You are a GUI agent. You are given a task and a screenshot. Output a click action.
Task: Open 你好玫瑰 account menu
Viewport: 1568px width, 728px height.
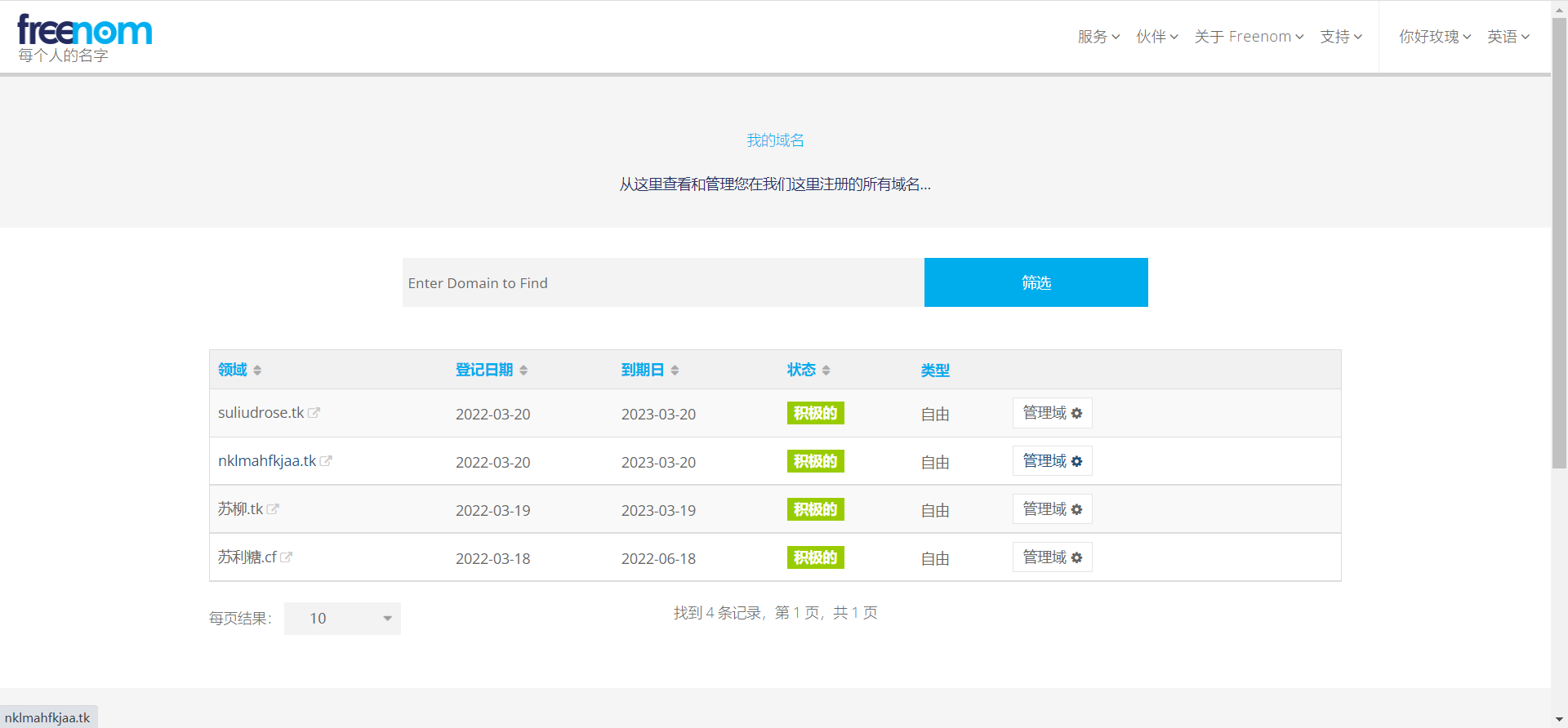click(1435, 37)
